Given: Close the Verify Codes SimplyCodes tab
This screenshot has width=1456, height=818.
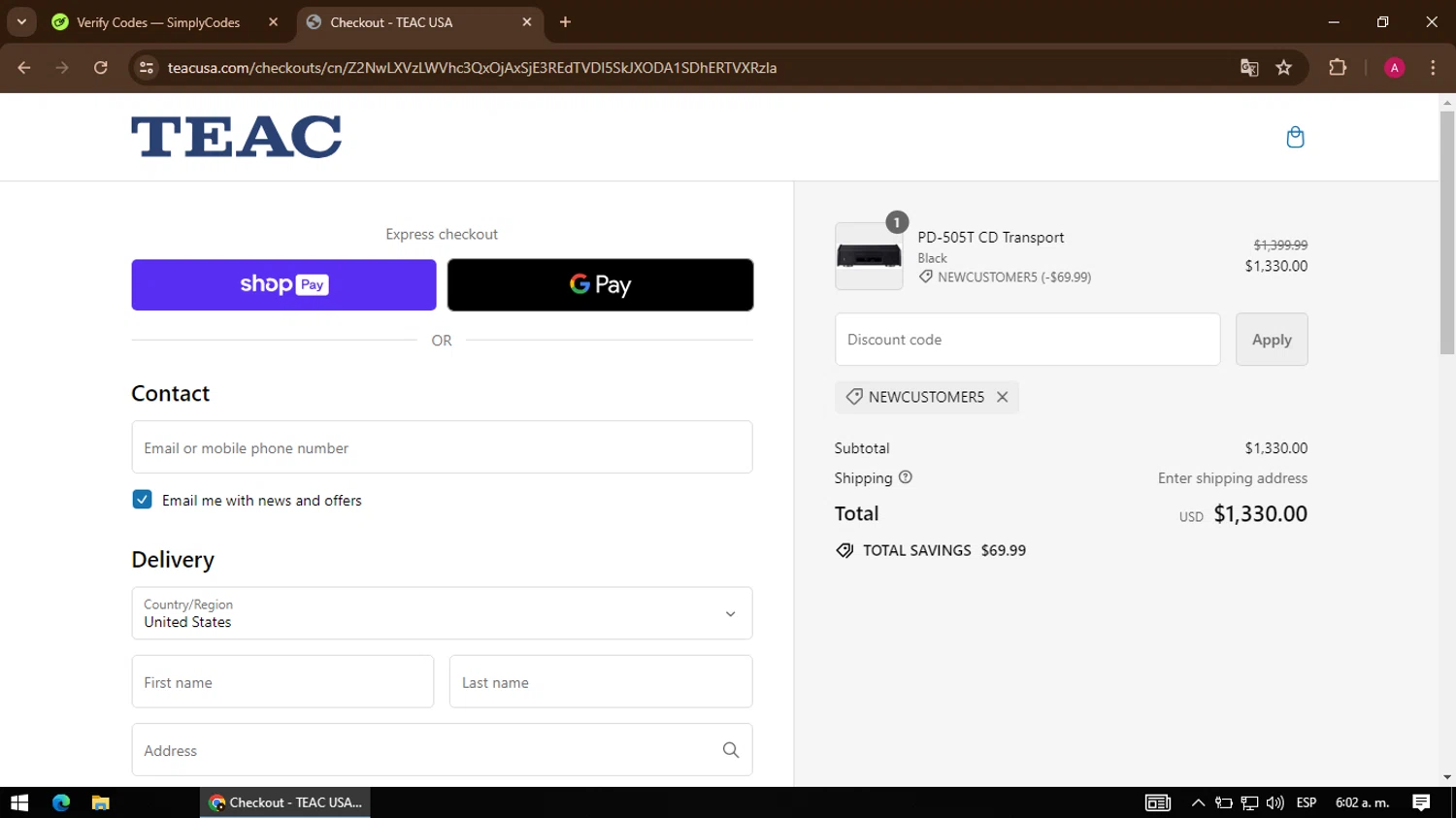Looking at the screenshot, I should pyautogui.click(x=273, y=22).
